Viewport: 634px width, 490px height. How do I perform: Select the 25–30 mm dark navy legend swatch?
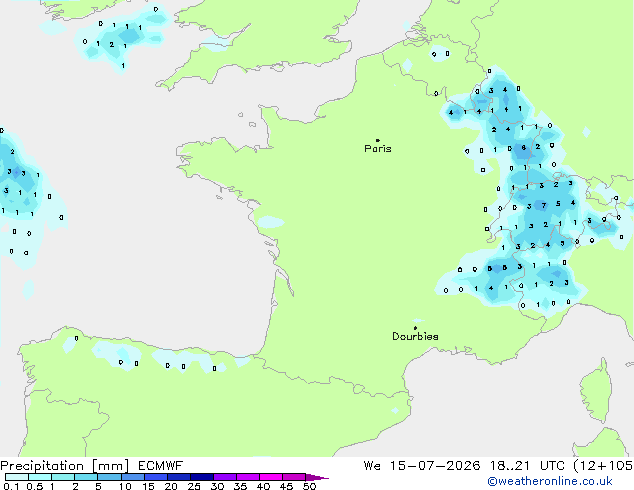pos(202,477)
